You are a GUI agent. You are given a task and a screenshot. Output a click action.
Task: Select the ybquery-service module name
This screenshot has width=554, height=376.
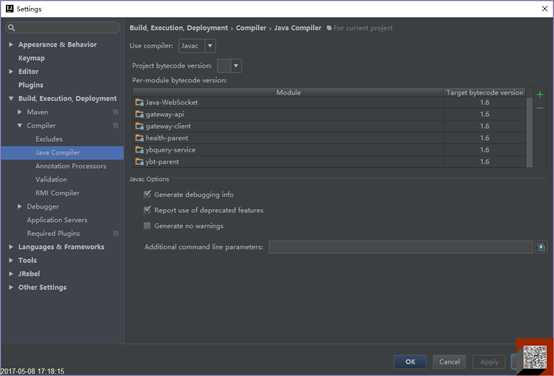[x=171, y=150]
